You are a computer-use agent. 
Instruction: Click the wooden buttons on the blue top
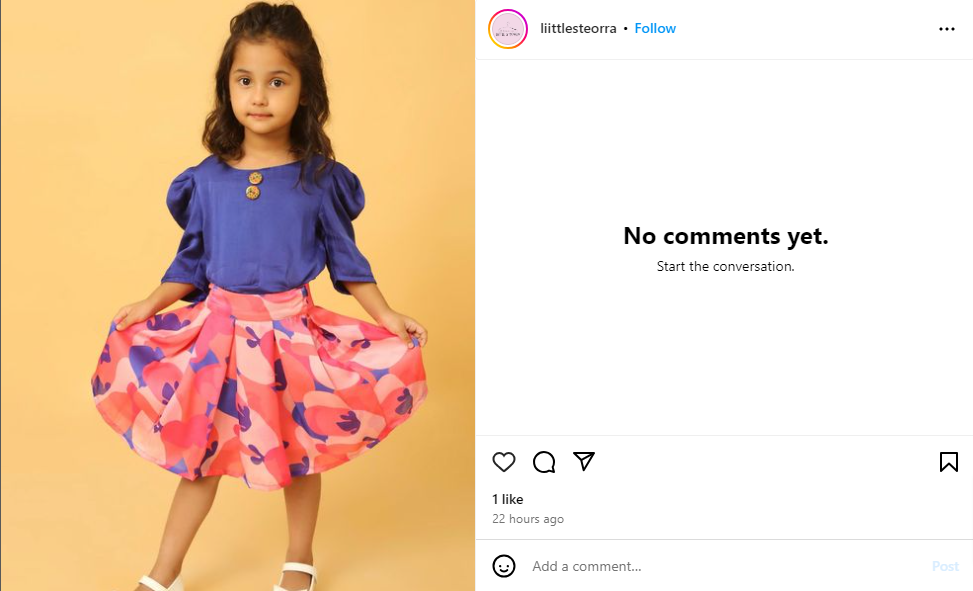click(253, 185)
